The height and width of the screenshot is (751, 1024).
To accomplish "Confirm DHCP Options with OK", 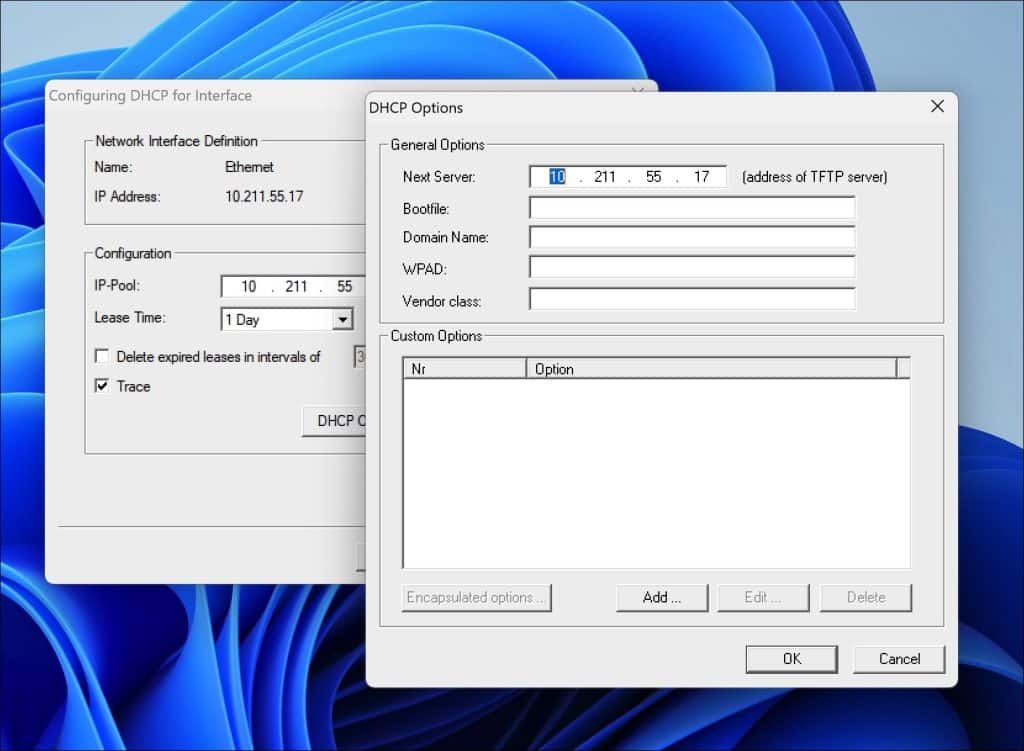I will click(792, 659).
